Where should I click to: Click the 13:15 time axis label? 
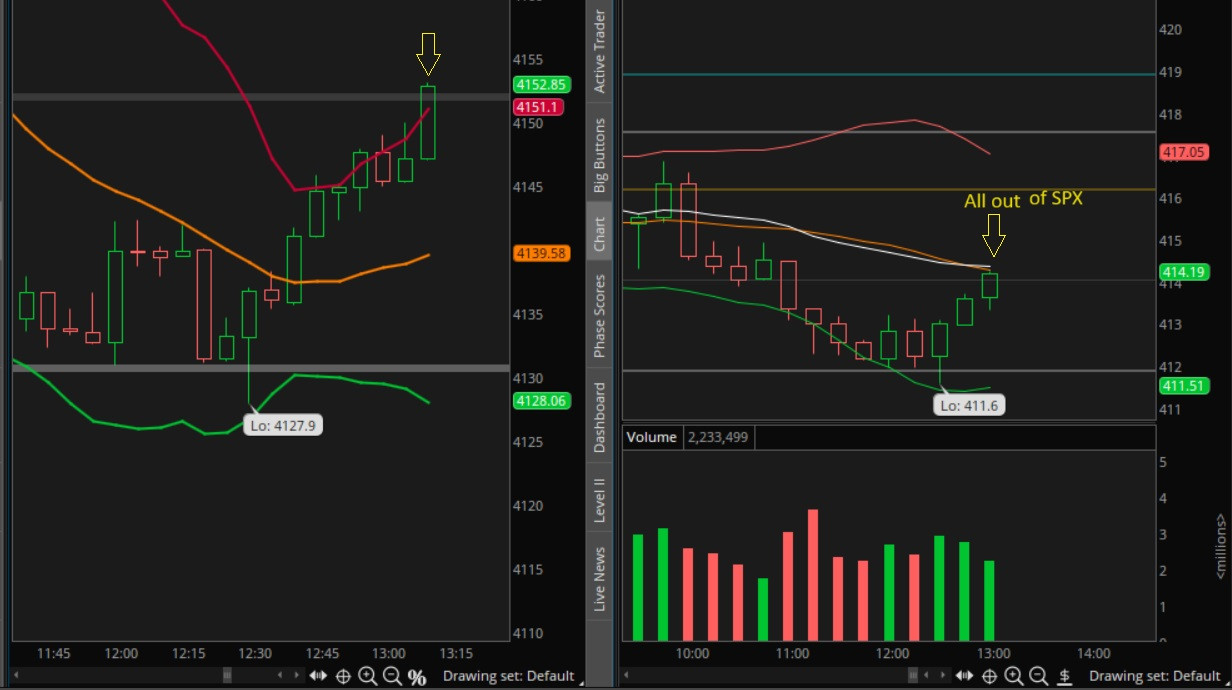click(x=455, y=653)
